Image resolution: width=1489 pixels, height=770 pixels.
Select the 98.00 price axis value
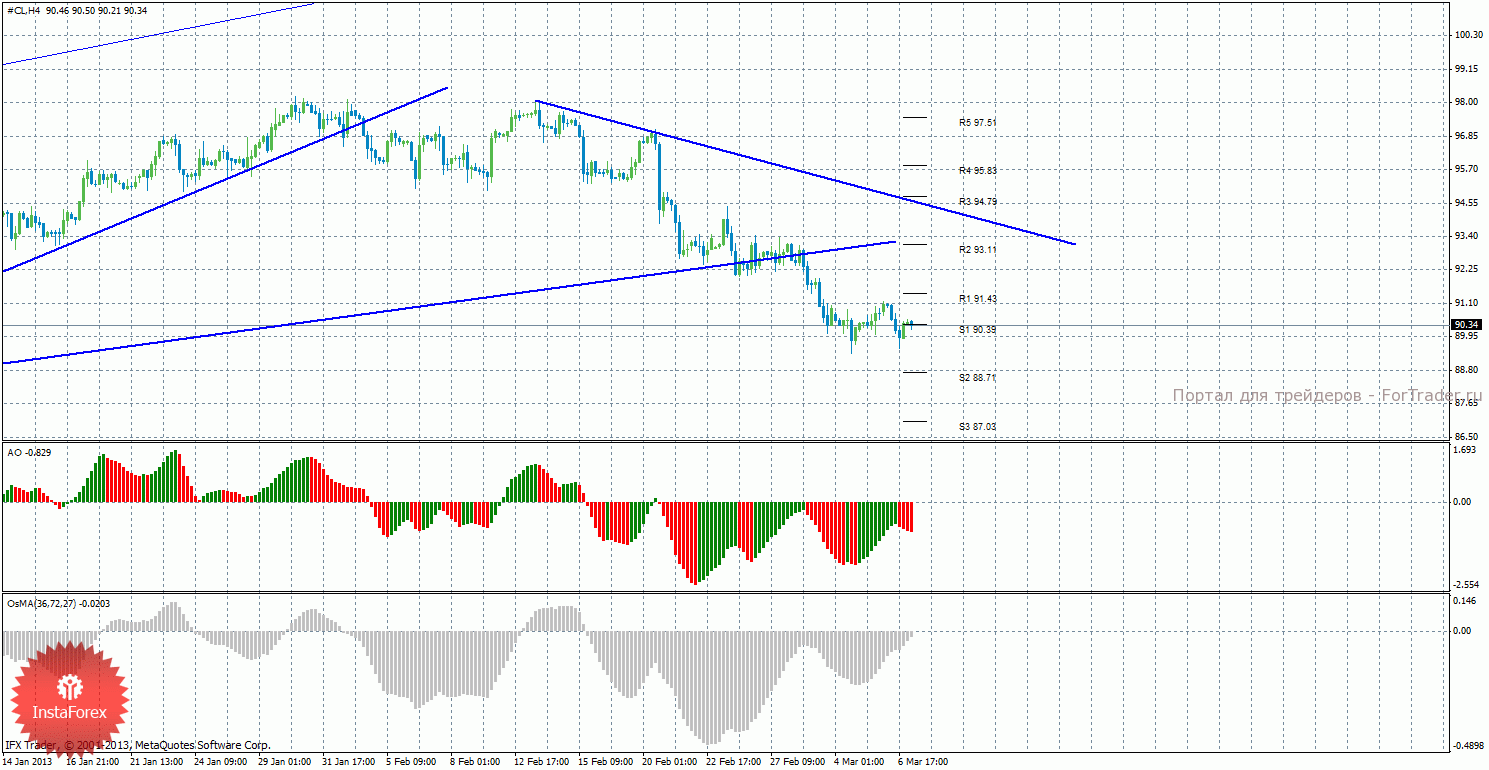1468,102
